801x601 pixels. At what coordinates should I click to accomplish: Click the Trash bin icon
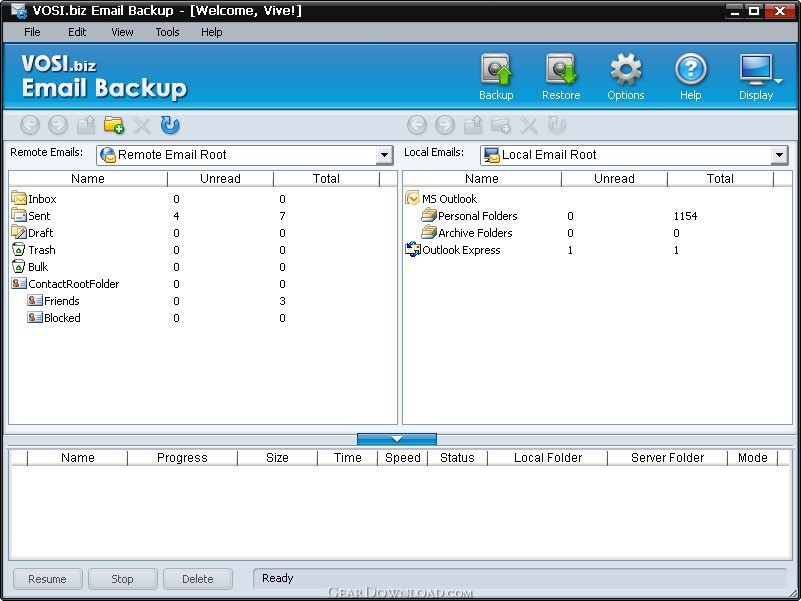[18, 249]
